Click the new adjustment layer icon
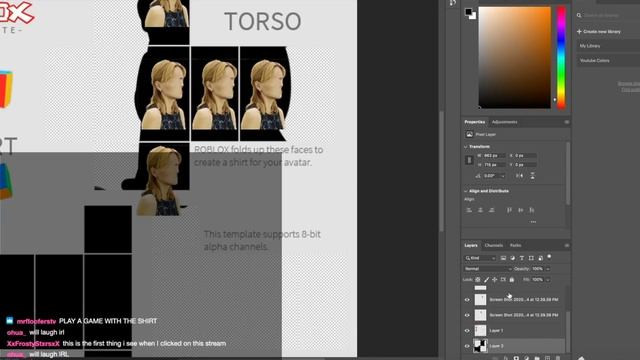Viewport: 640px width, 360px height. [x=527, y=358]
